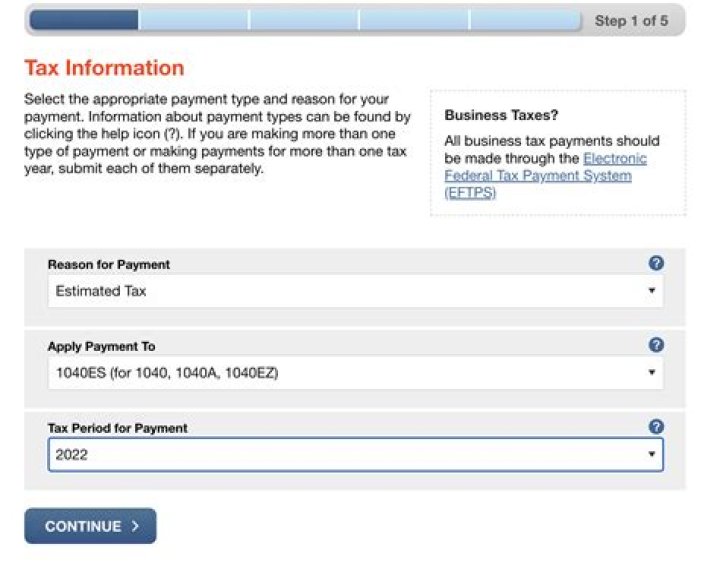Screen dimensions: 720x588
Task: Follow the Electronic Federal Tax Payment System link
Action: click(x=545, y=175)
